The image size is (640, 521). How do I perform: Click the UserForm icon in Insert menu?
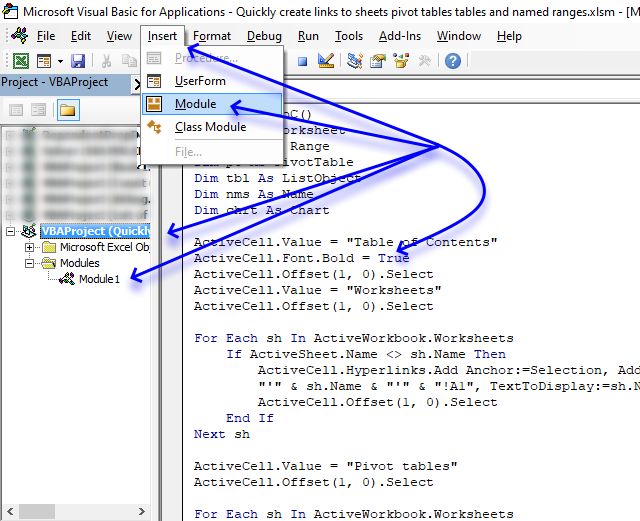pos(154,81)
